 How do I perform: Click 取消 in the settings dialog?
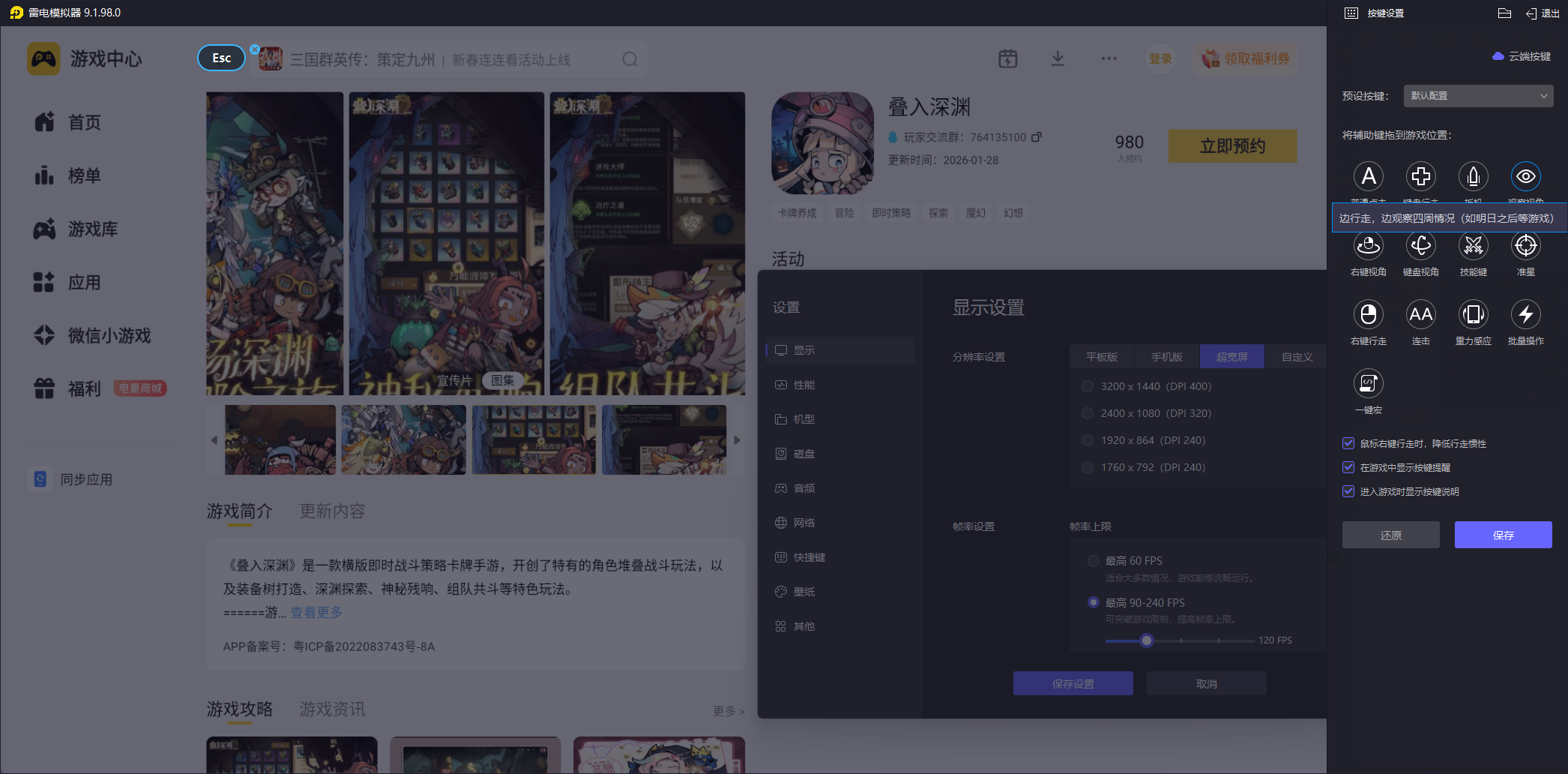click(1207, 683)
